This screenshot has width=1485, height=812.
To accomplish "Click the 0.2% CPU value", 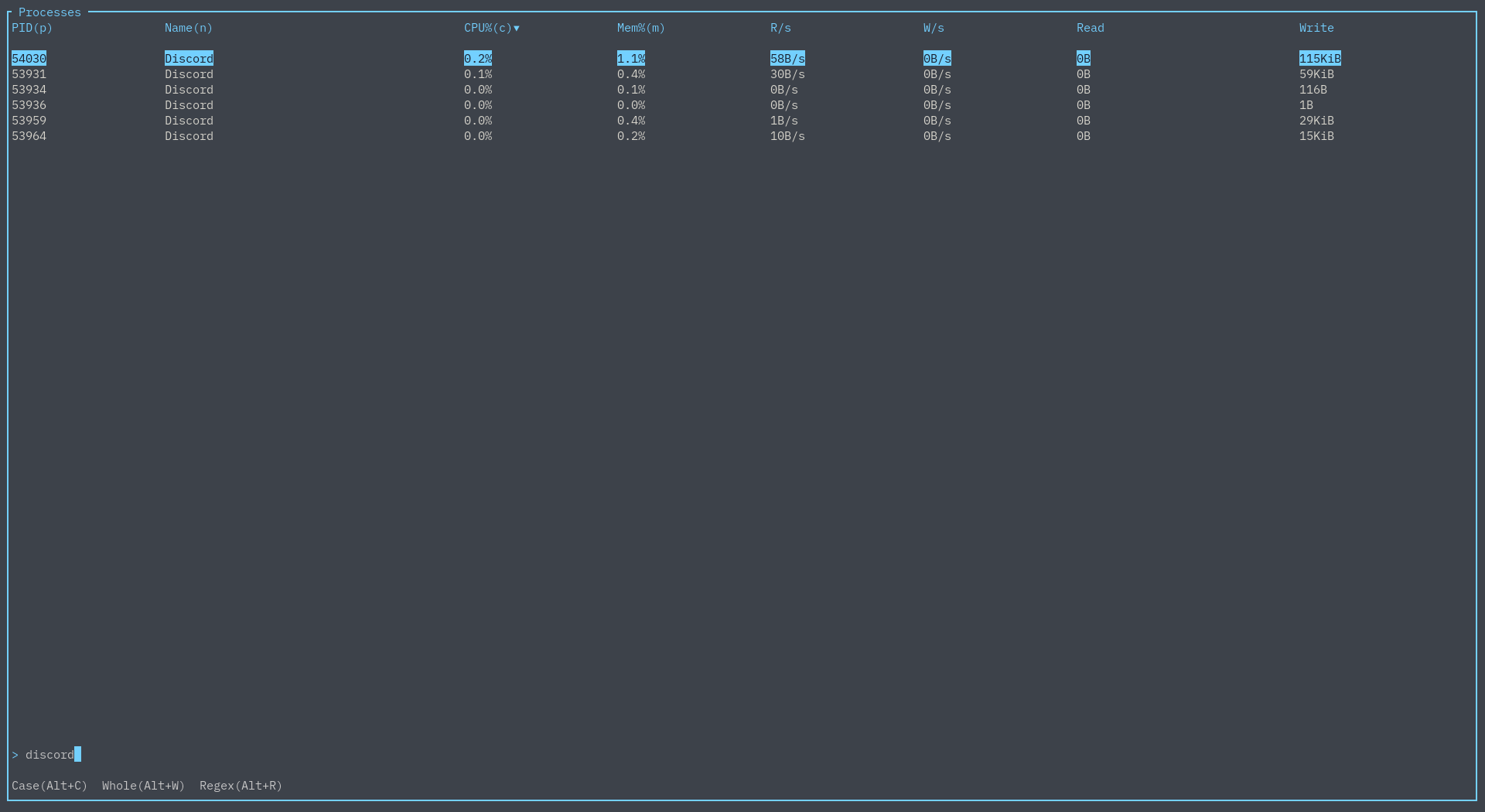I will (x=478, y=59).
